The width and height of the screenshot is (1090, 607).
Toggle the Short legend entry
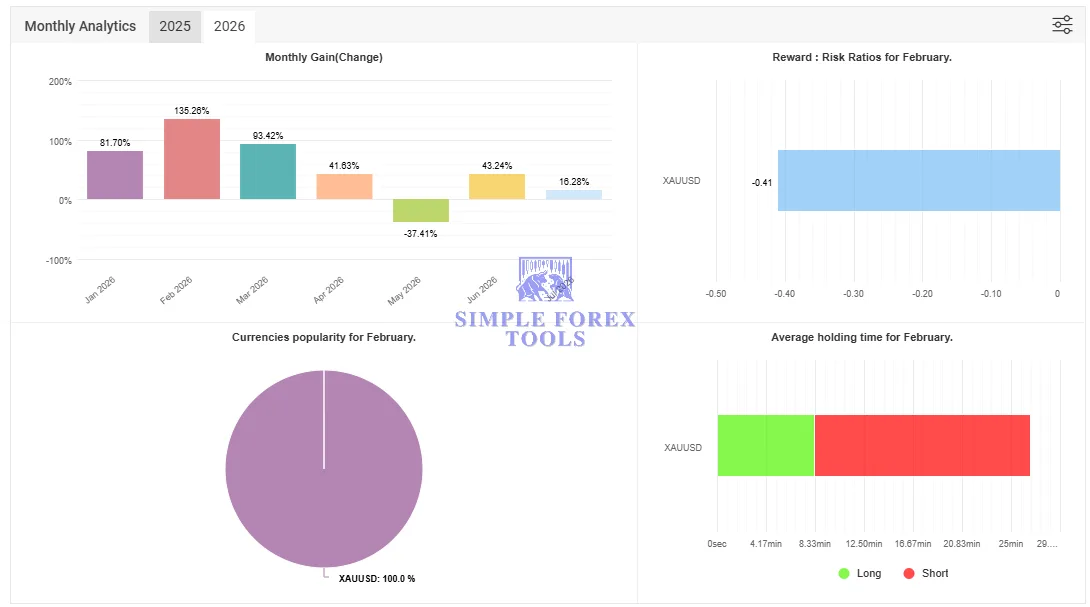pyautogui.click(x=925, y=573)
